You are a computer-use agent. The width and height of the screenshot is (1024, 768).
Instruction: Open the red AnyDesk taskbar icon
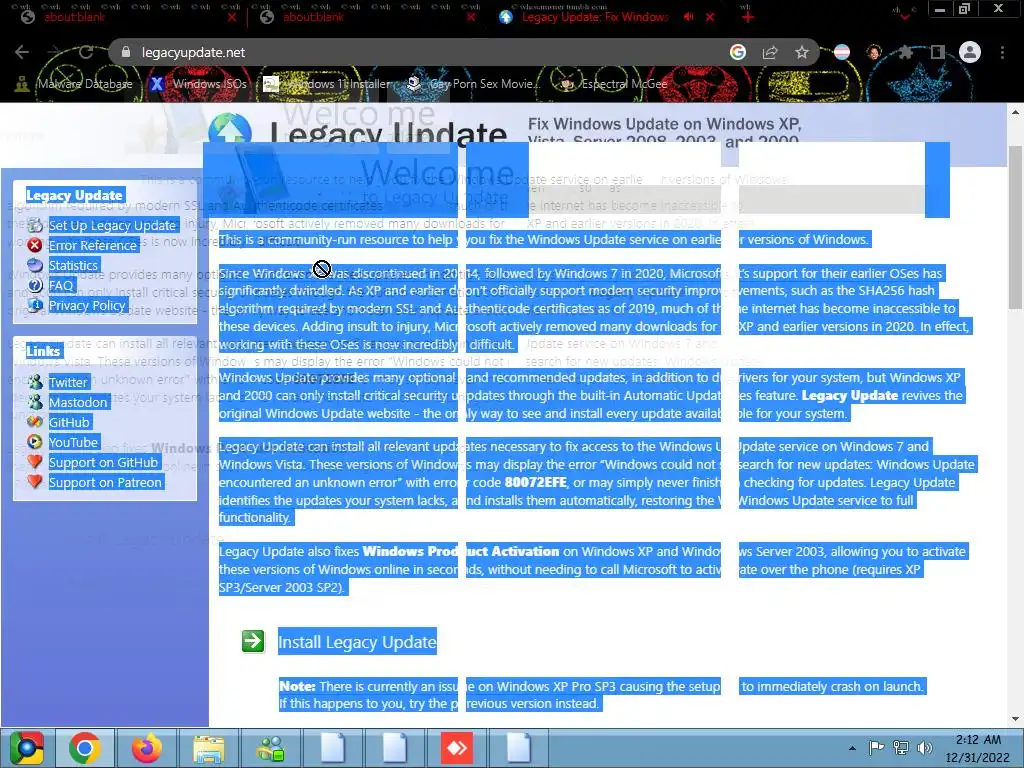coord(456,748)
